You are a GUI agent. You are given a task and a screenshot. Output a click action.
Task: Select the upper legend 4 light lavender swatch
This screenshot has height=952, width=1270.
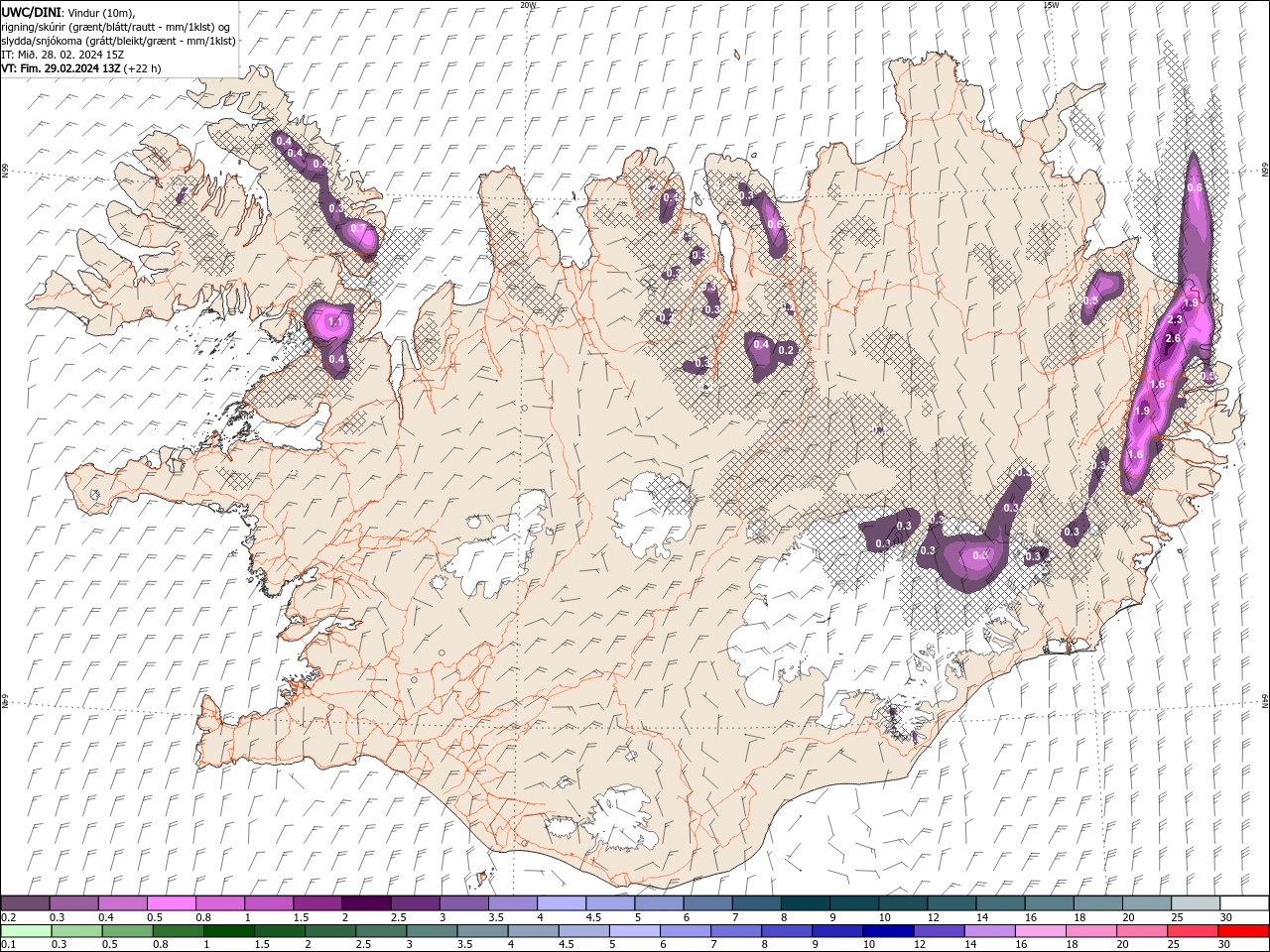(562, 903)
